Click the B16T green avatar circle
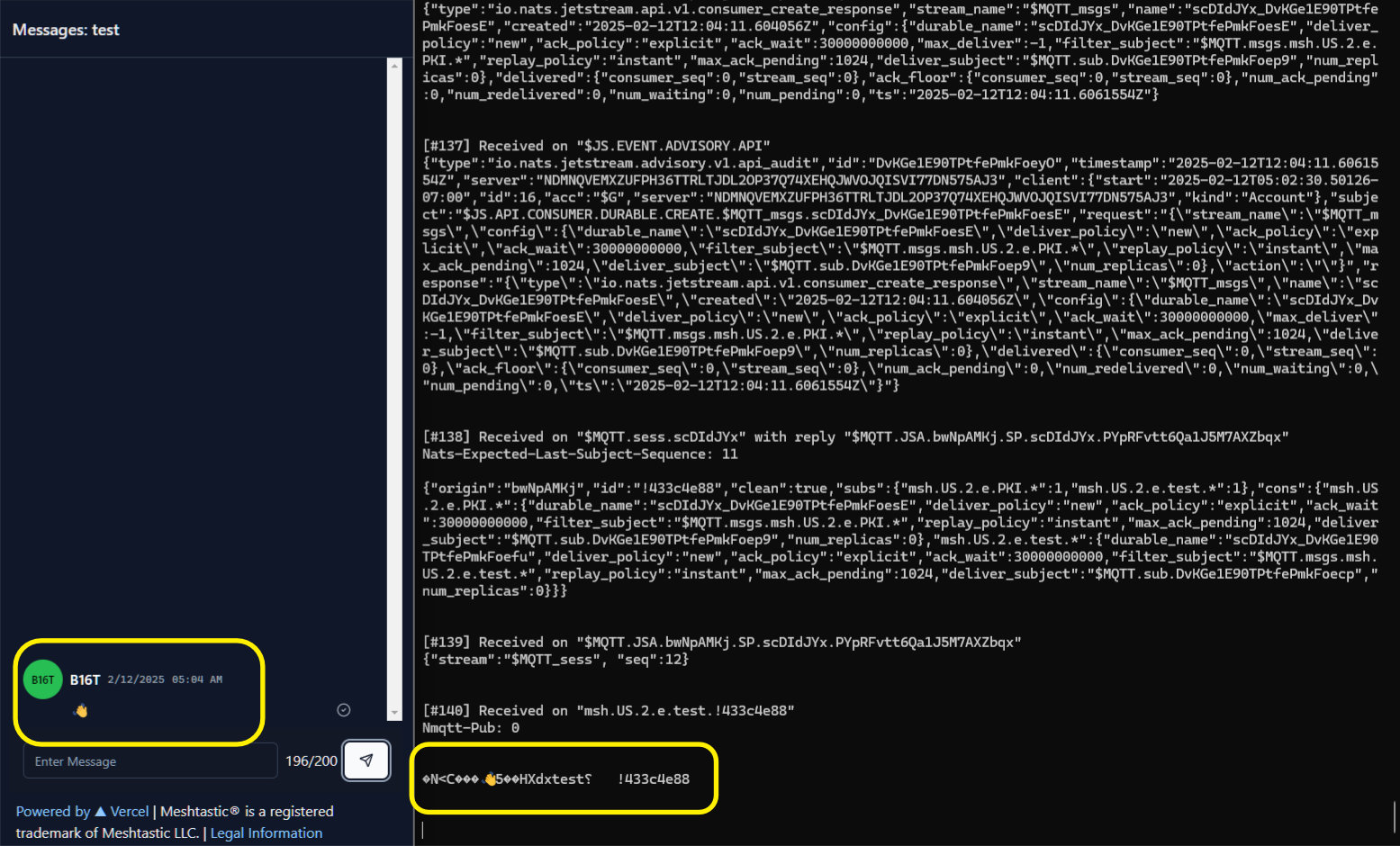 (x=42, y=680)
